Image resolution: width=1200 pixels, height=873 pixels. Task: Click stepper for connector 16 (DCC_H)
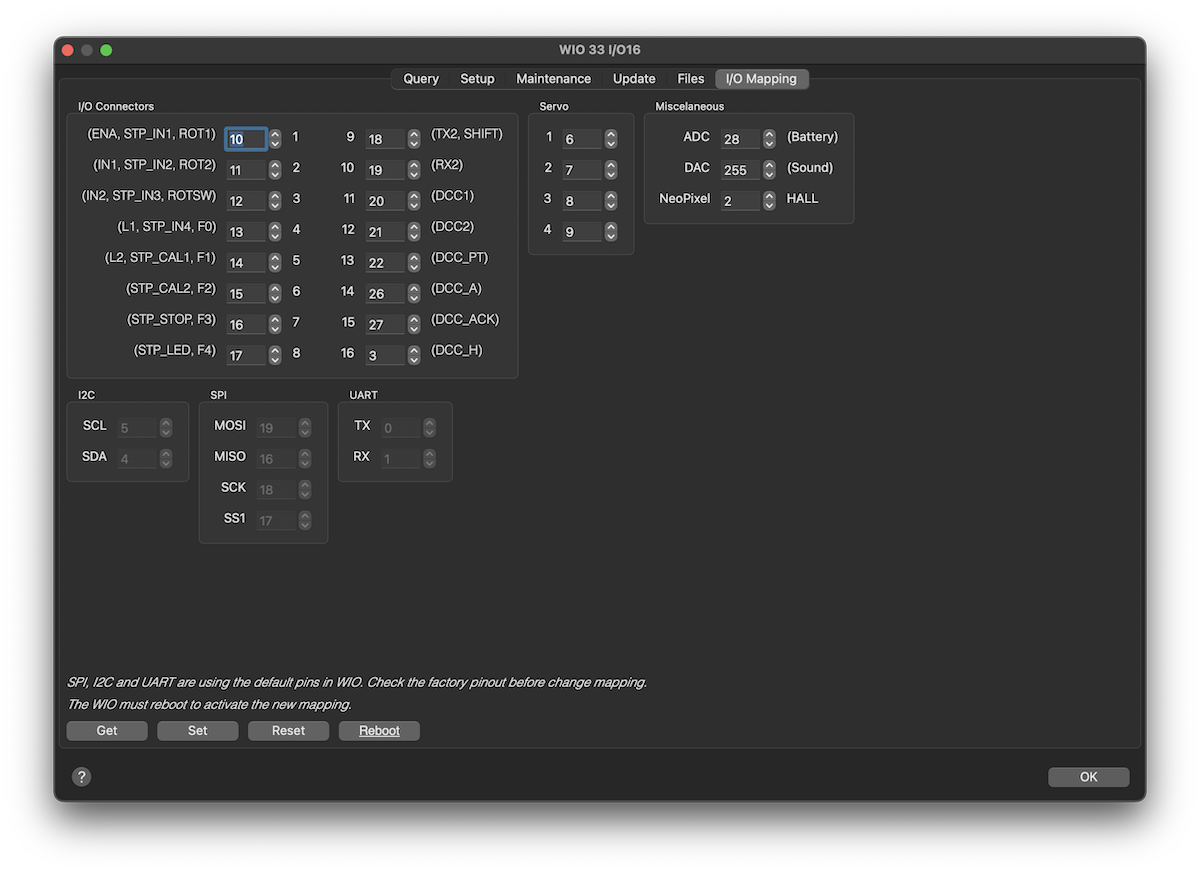pos(414,355)
